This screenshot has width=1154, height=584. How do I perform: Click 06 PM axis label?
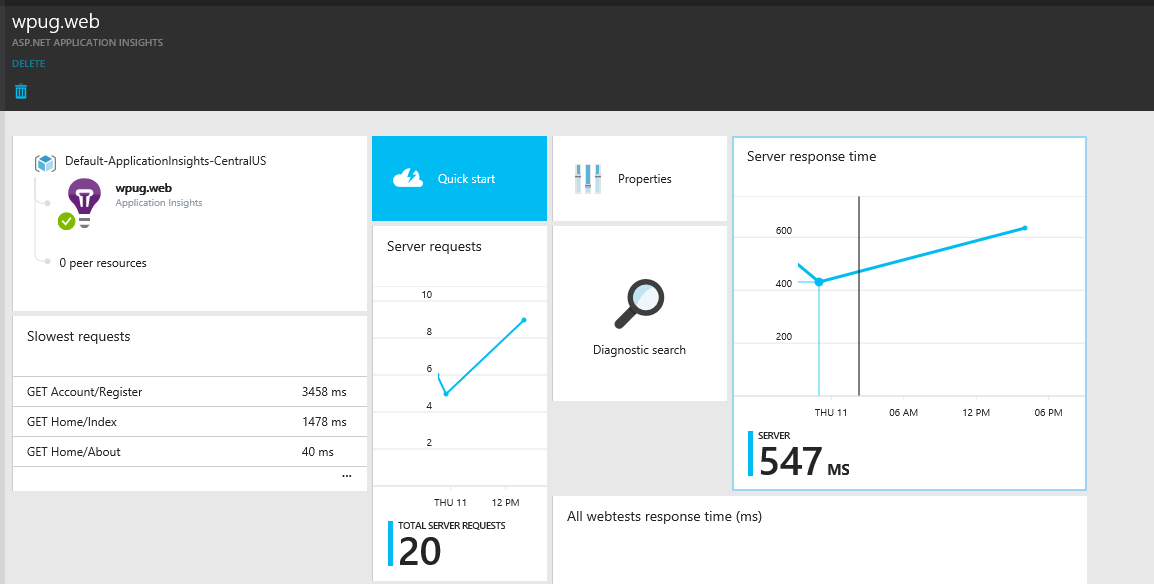(1049, 413)
